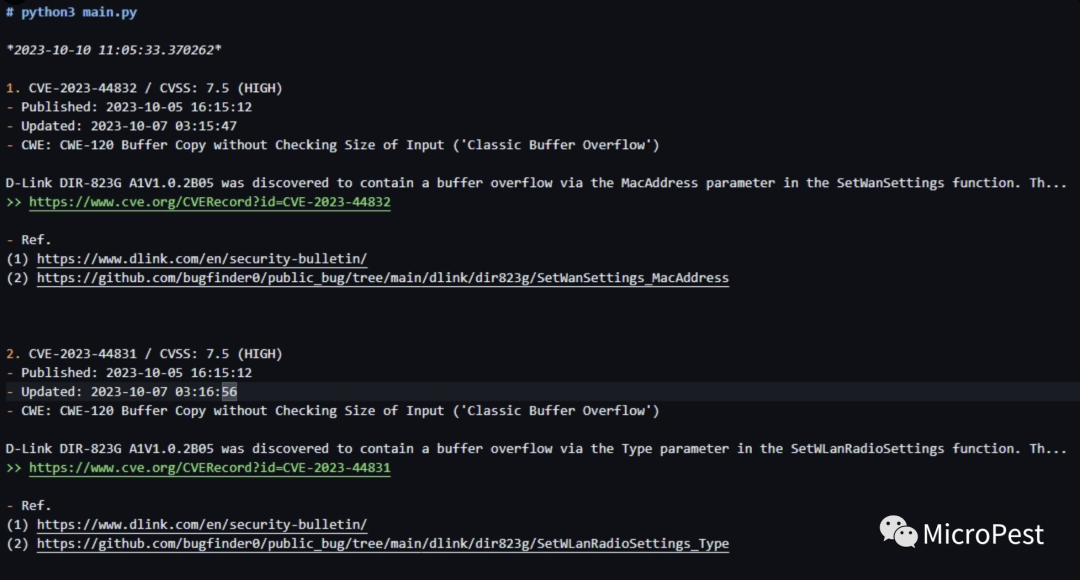Screen dimensions: 1080x580
Task: Open dlink security-bulletin link under CVE-2023-44832
Action: click(202, 259)
